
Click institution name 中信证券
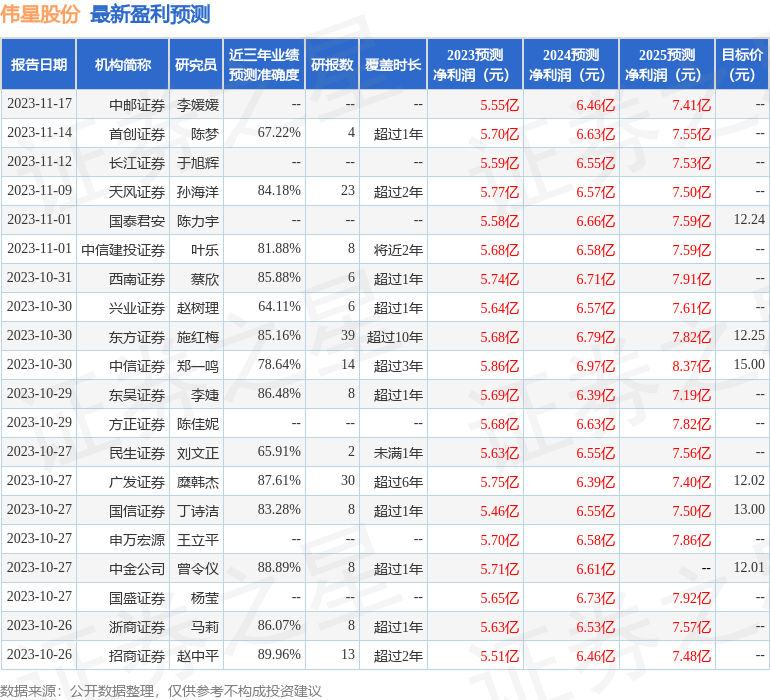[137, 366]
